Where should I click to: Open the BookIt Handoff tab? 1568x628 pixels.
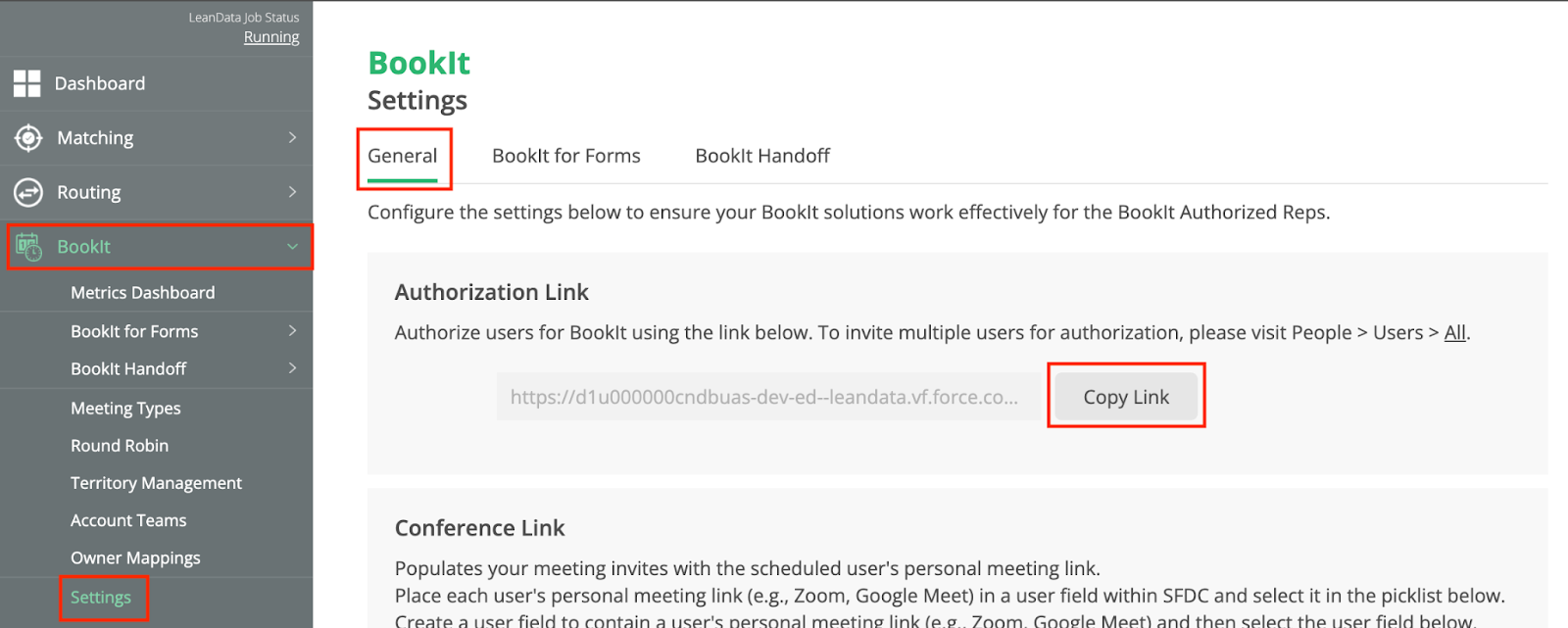tap(761, 156)
